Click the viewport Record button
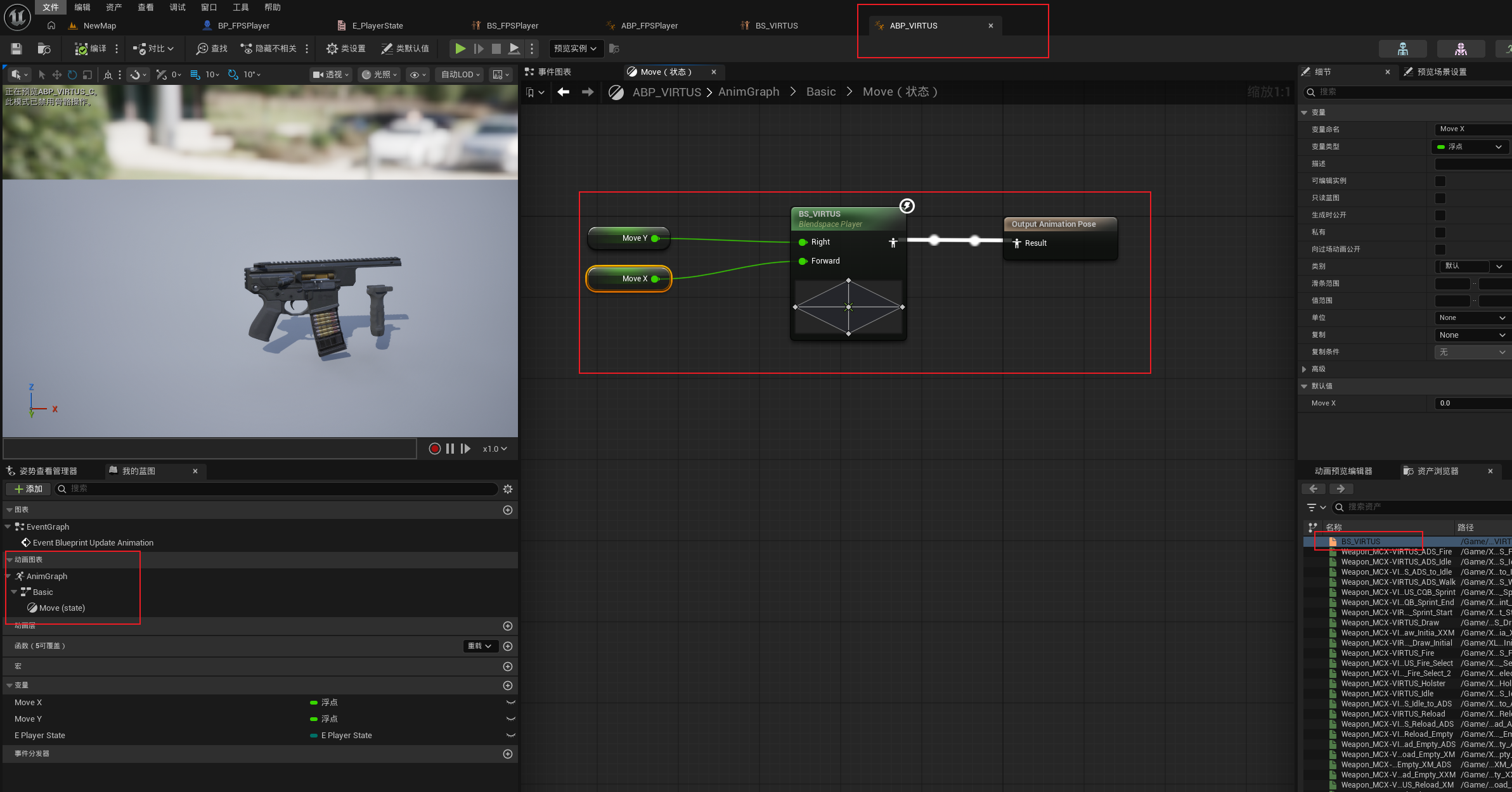Viewport: 1512px width, 792px height. coord(434,449)
